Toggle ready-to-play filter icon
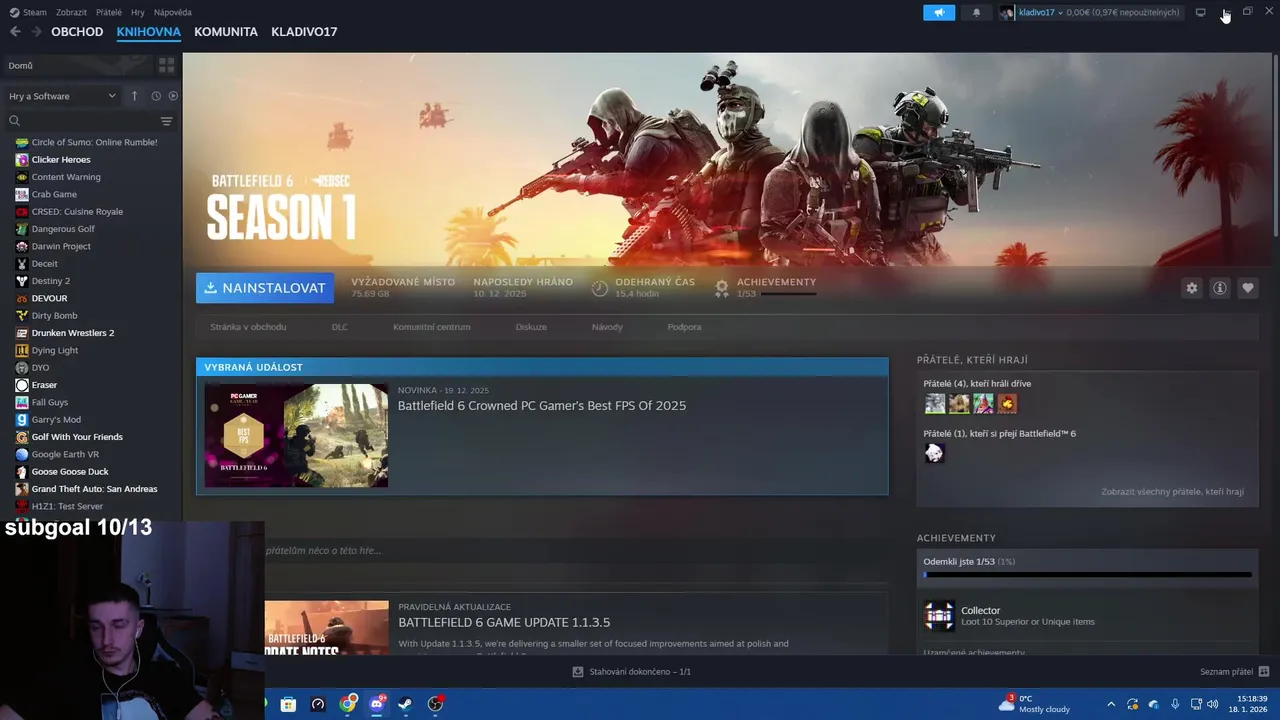This screenshot has width=1280, height=720. [173, 96]
